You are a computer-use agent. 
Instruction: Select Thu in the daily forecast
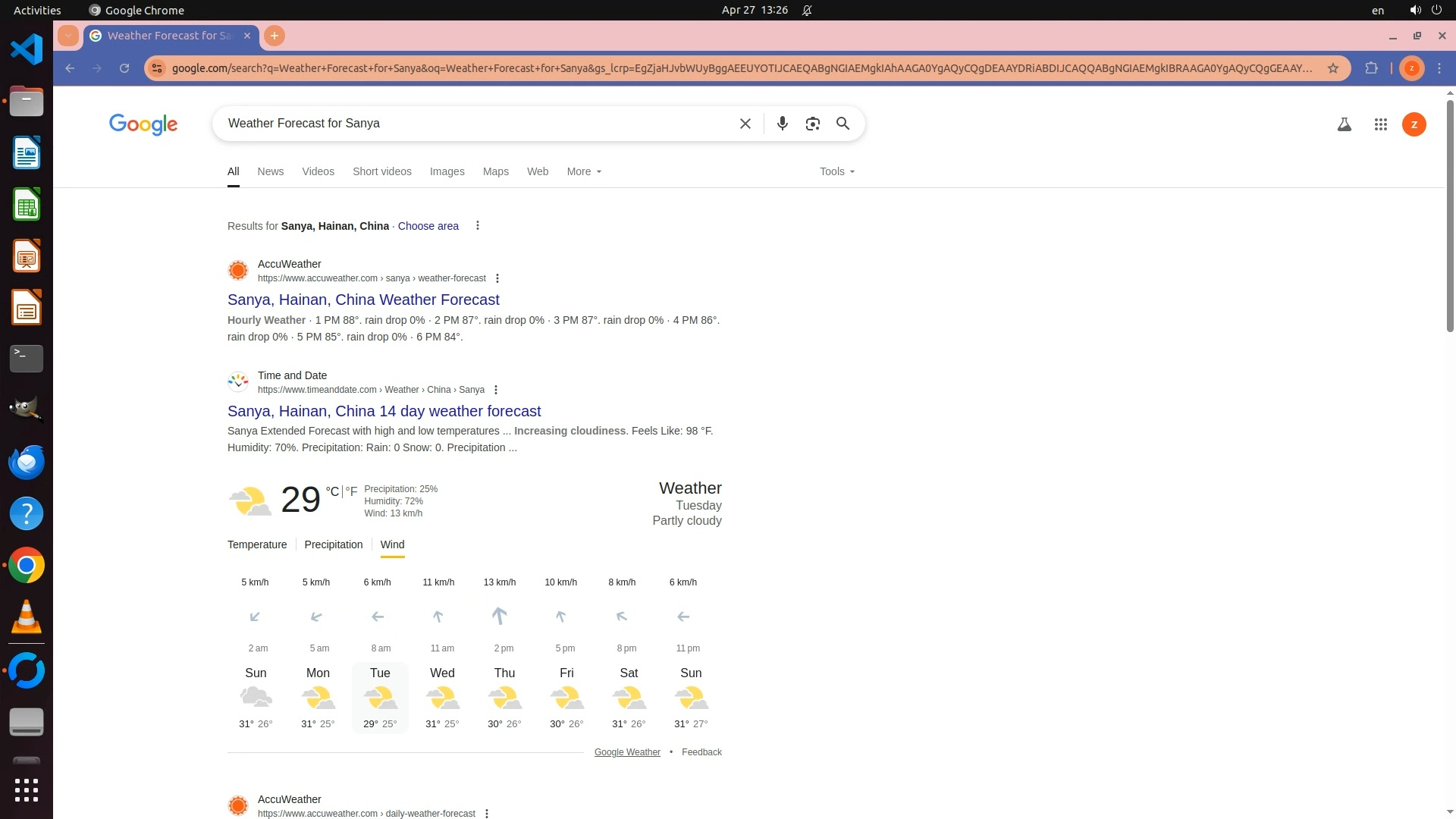504,698
